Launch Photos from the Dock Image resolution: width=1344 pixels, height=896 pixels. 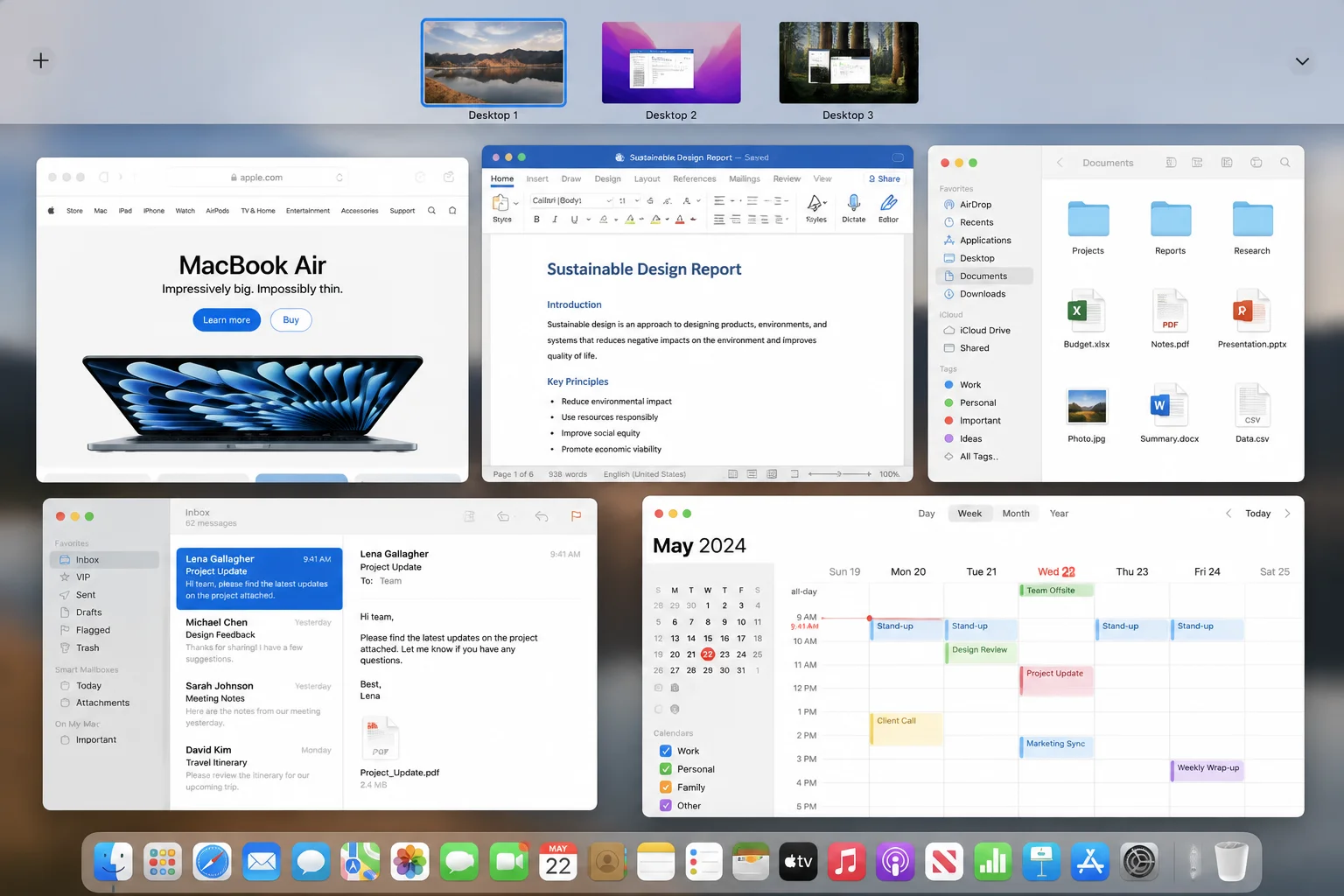(409, 863)
